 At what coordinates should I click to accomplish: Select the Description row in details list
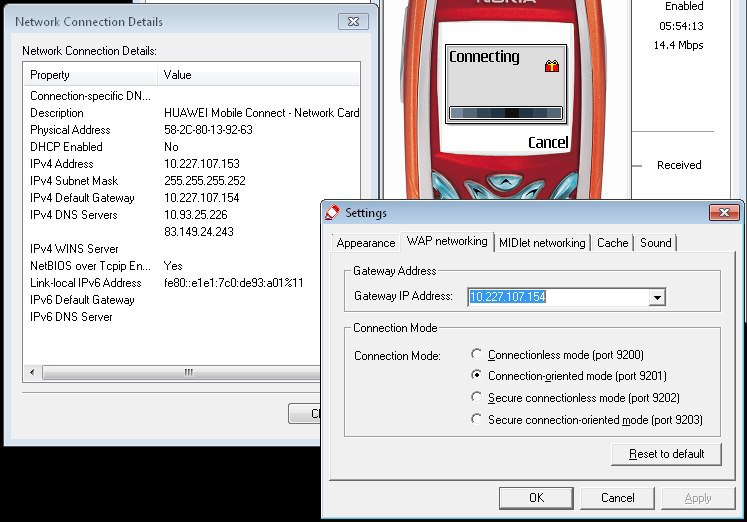[x=192, y=113]
